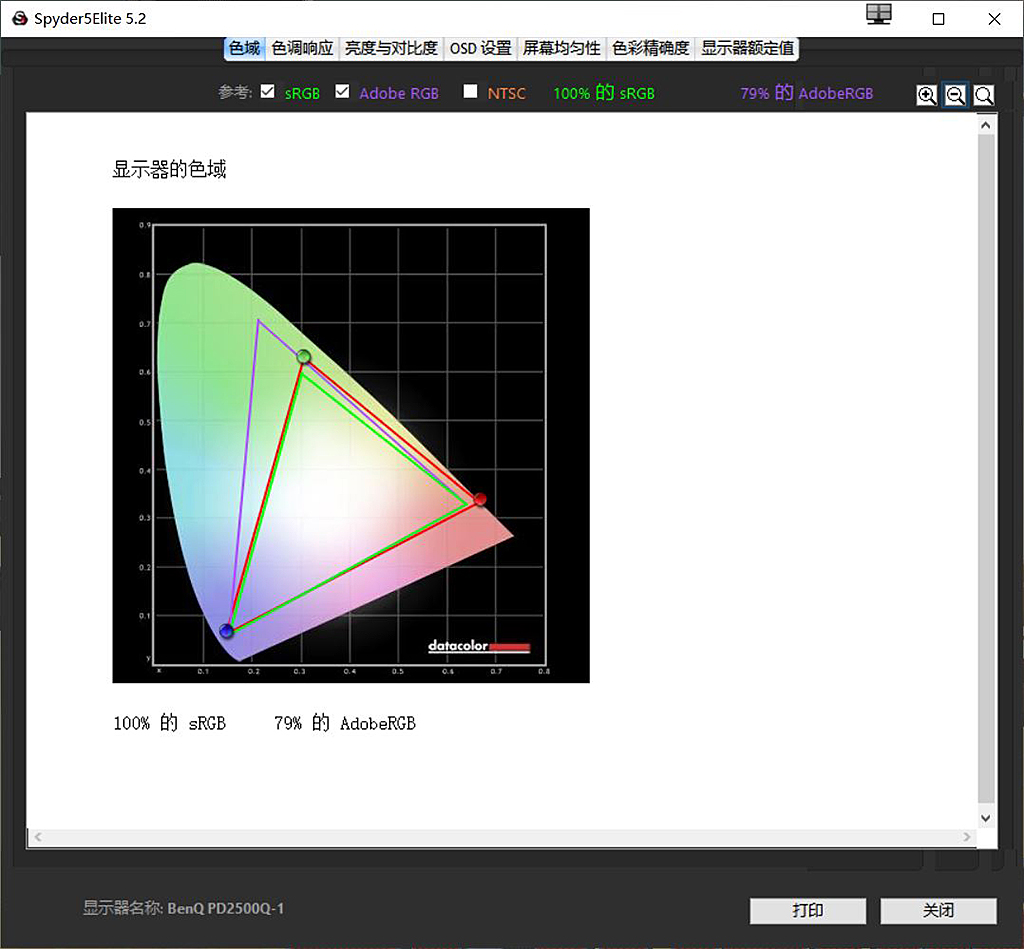Click the zoom out magnifier icon
Viewport: 1024px width, 949px height.
coord(955,95)
